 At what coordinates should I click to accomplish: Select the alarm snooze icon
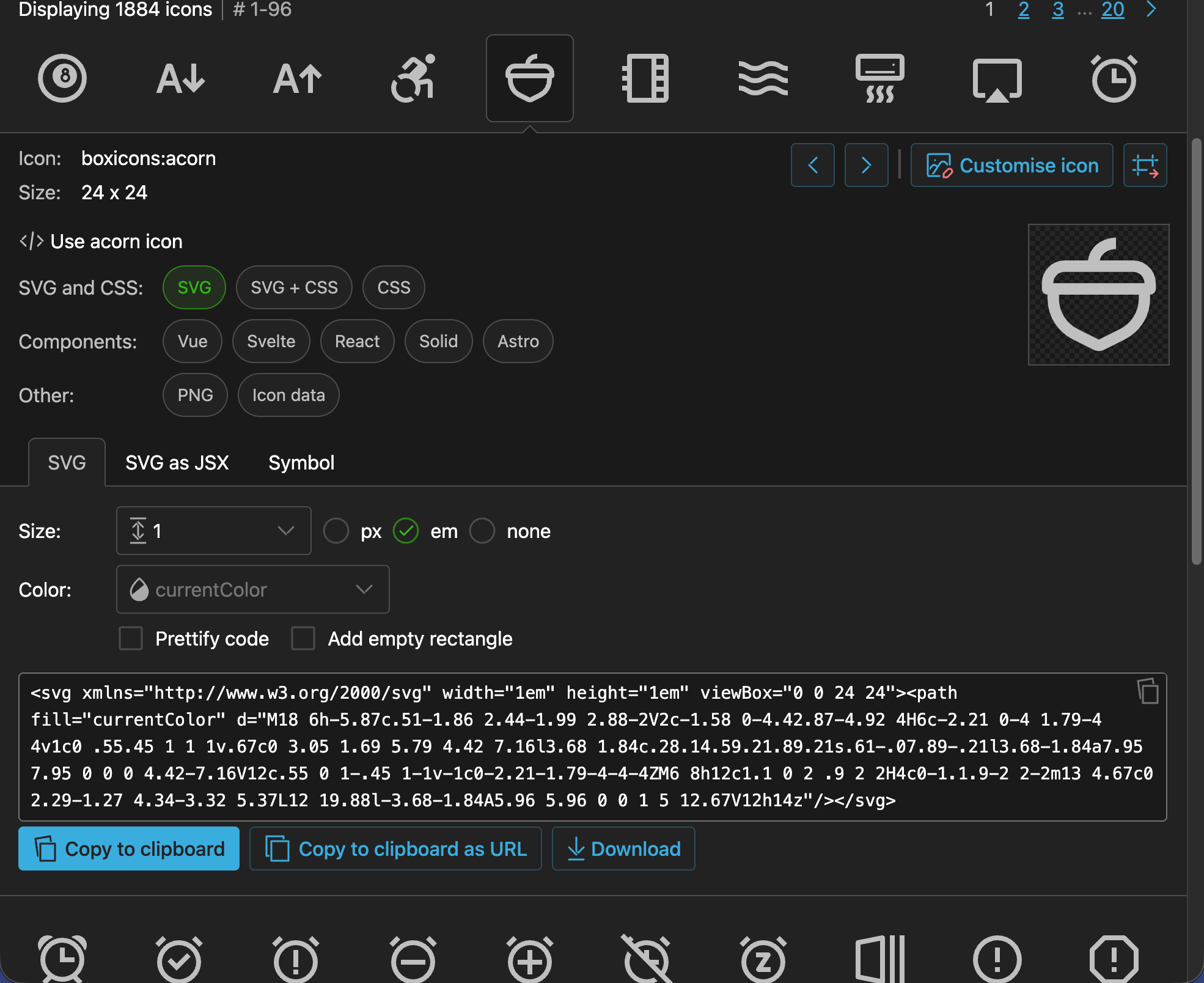click(763, 959)
